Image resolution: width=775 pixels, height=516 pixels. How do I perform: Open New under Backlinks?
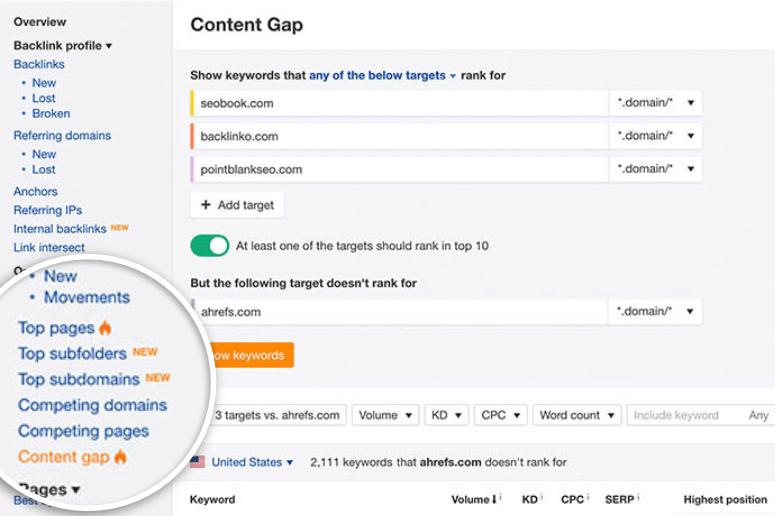tap(44, 83)
